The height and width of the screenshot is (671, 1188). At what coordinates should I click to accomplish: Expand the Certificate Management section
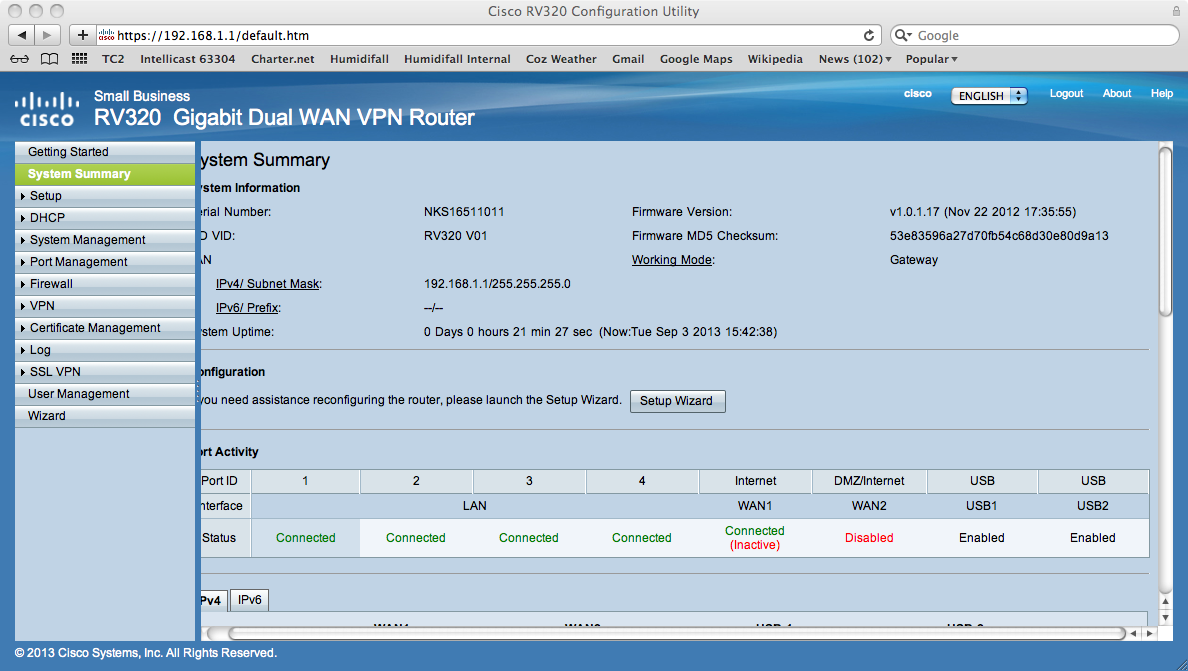[105, 327]
